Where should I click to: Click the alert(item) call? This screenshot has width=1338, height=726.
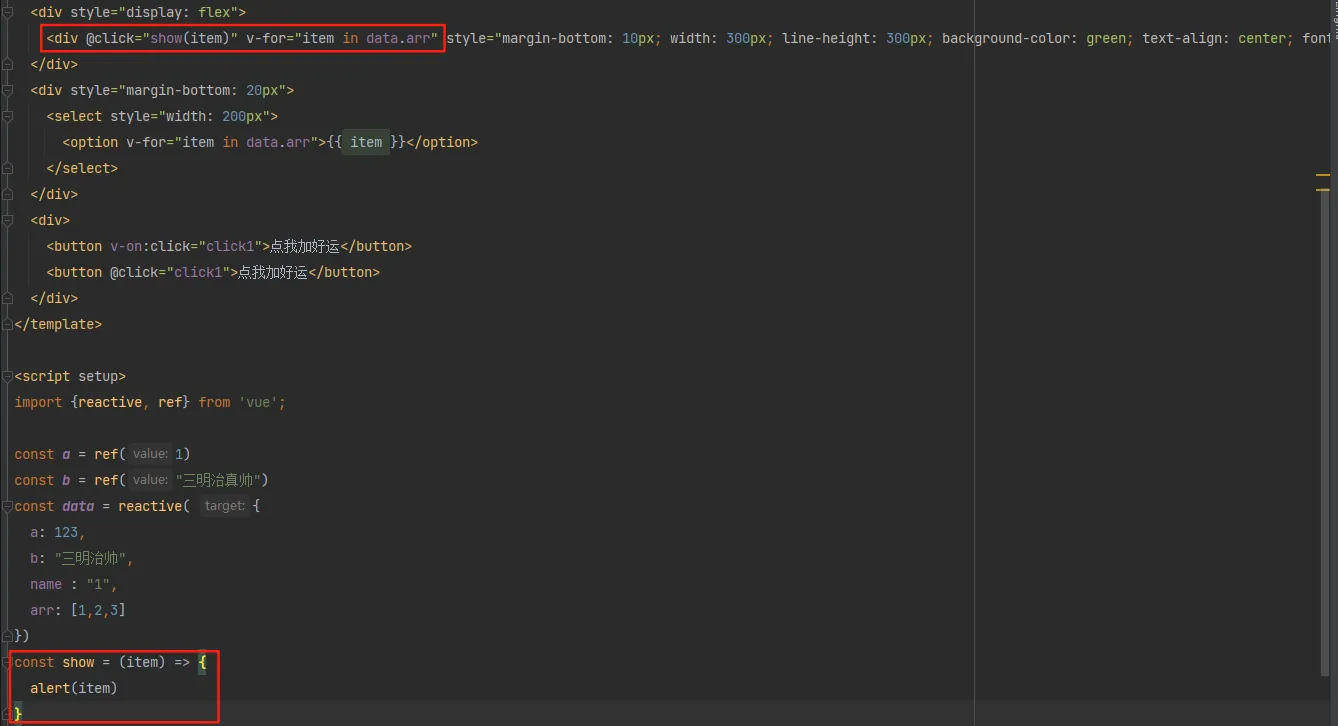pyautogui.click(x=74, y=688)
